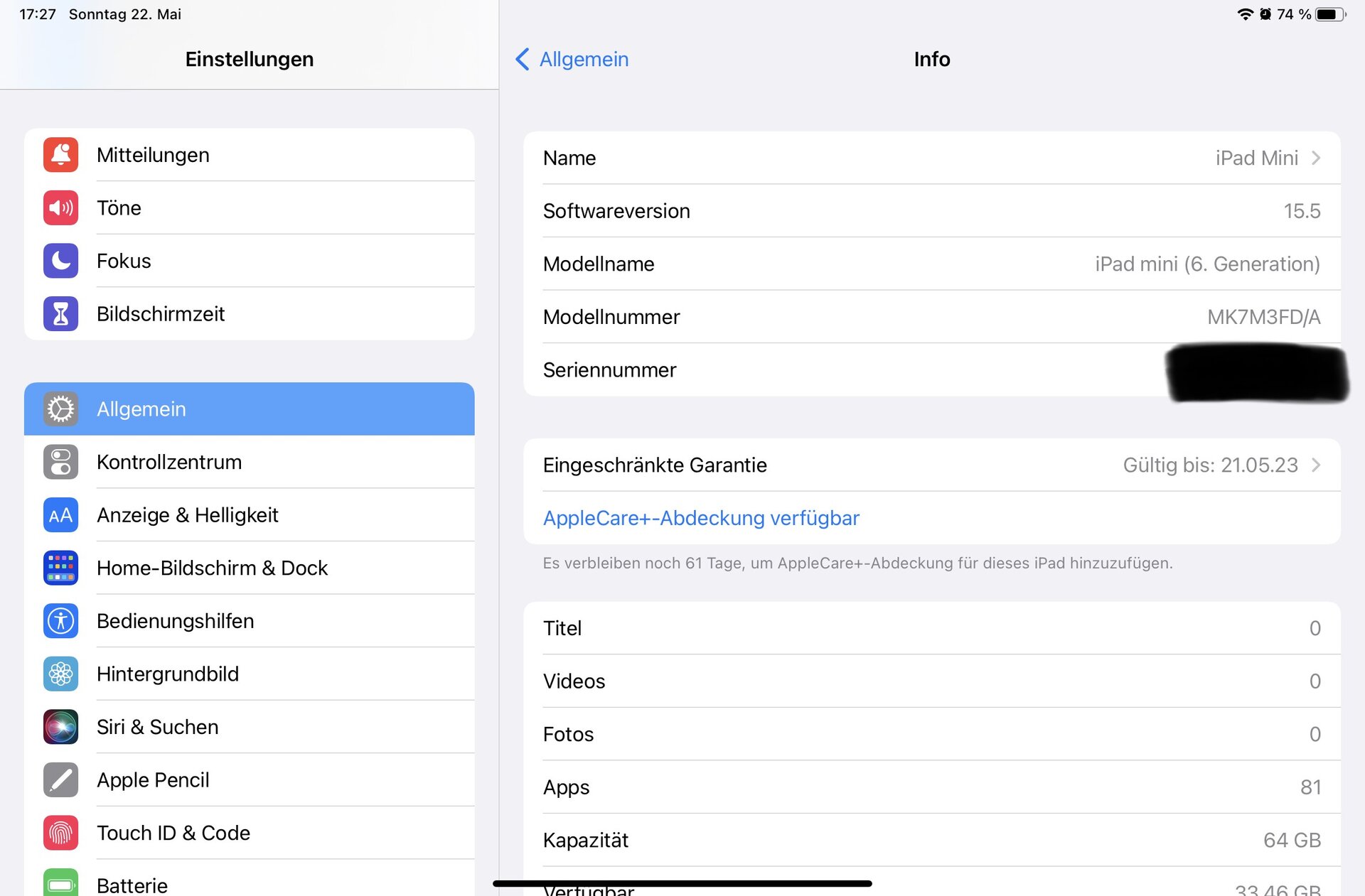Screen dimensions: 1365x896
Task: Tap the Home-Bildschirm & Dock grid icon
Action: tap(60, 568)
